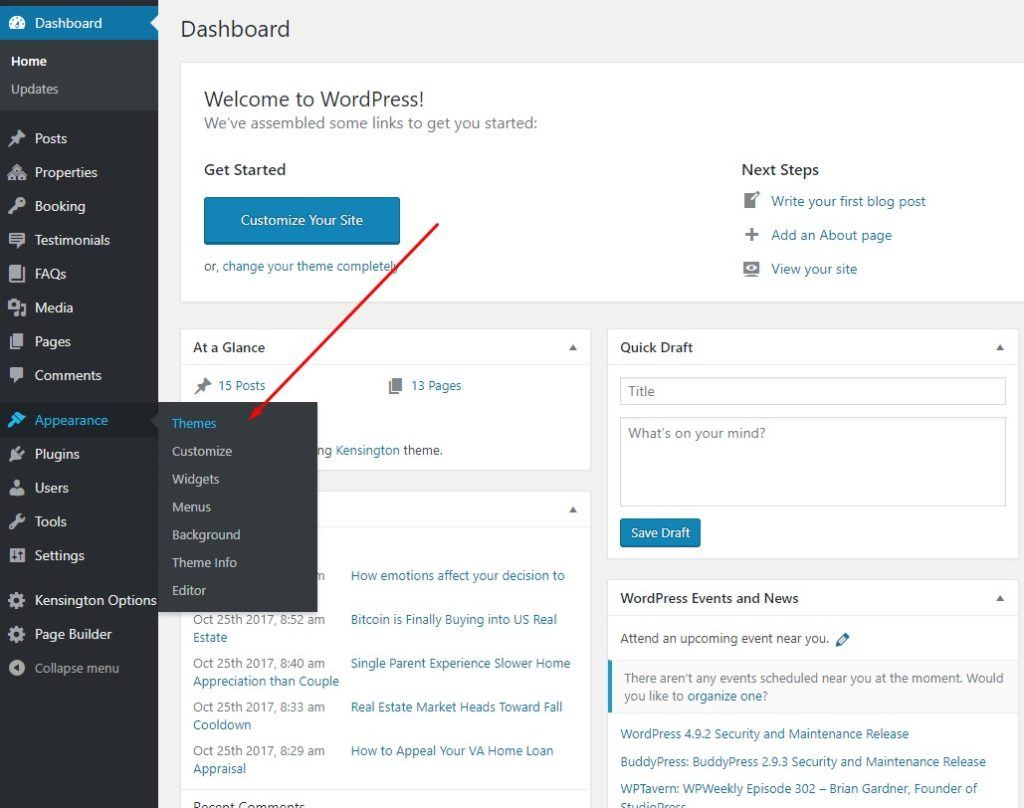Image resolution: width=1024 pixels, height=808 pixels.
Task: Open the How emotions affect your decision post
Action: point(458,576)
